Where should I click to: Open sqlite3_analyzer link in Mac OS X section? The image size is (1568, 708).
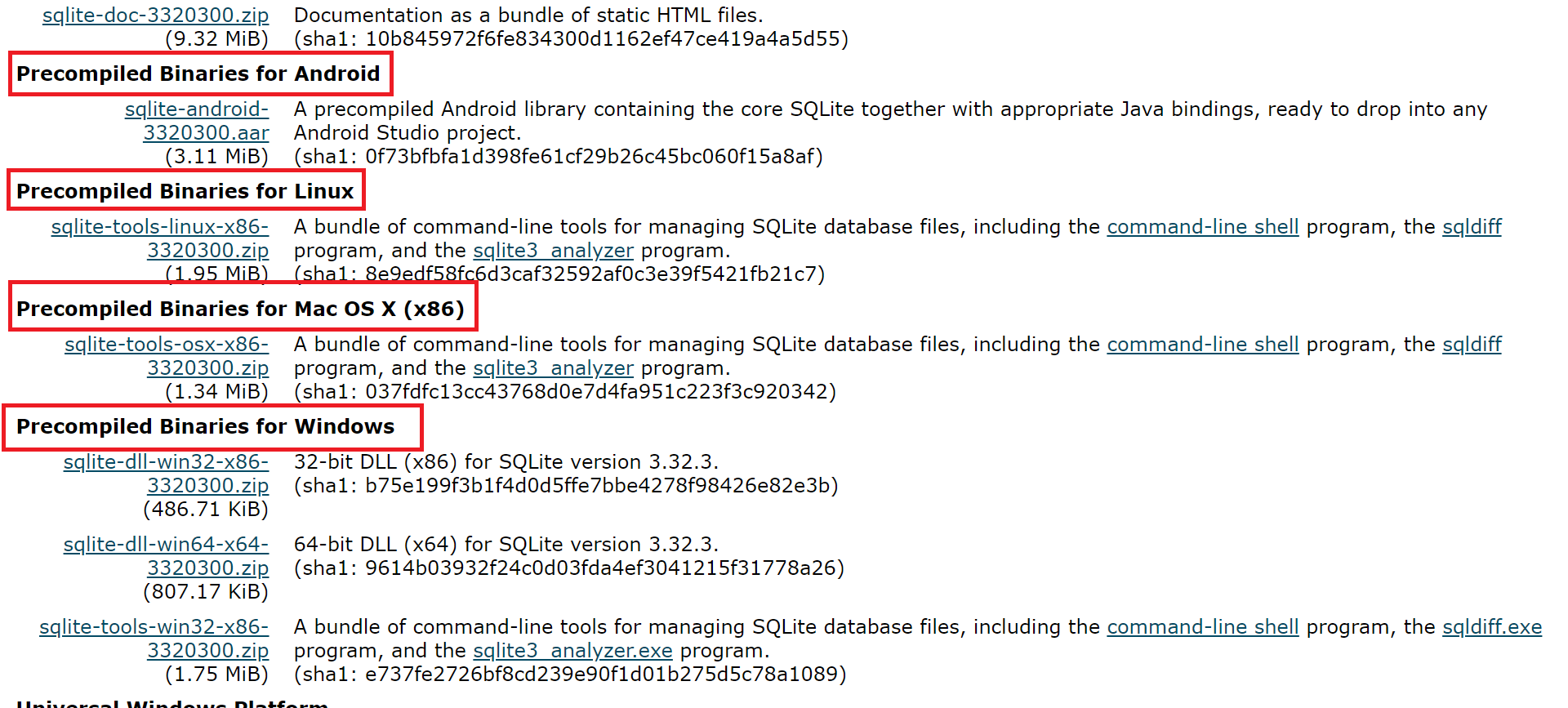click(x=553, y=368)
